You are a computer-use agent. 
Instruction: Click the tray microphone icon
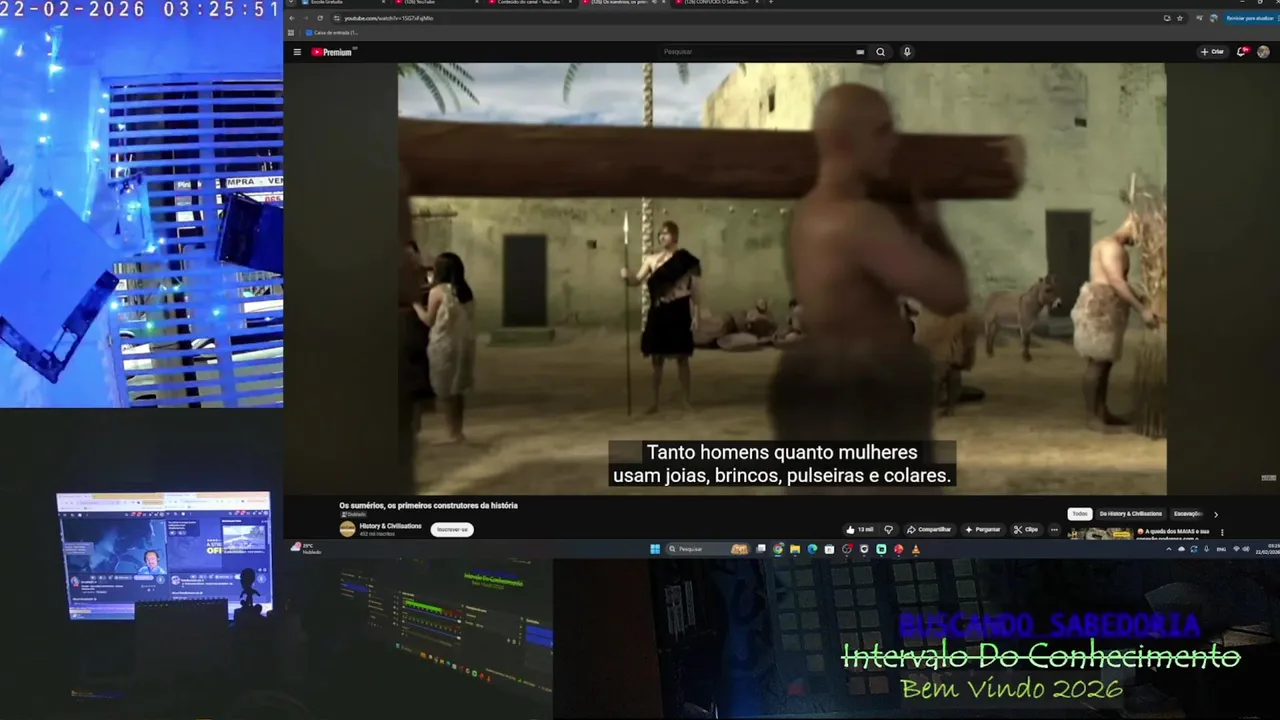coord(1206,549)
